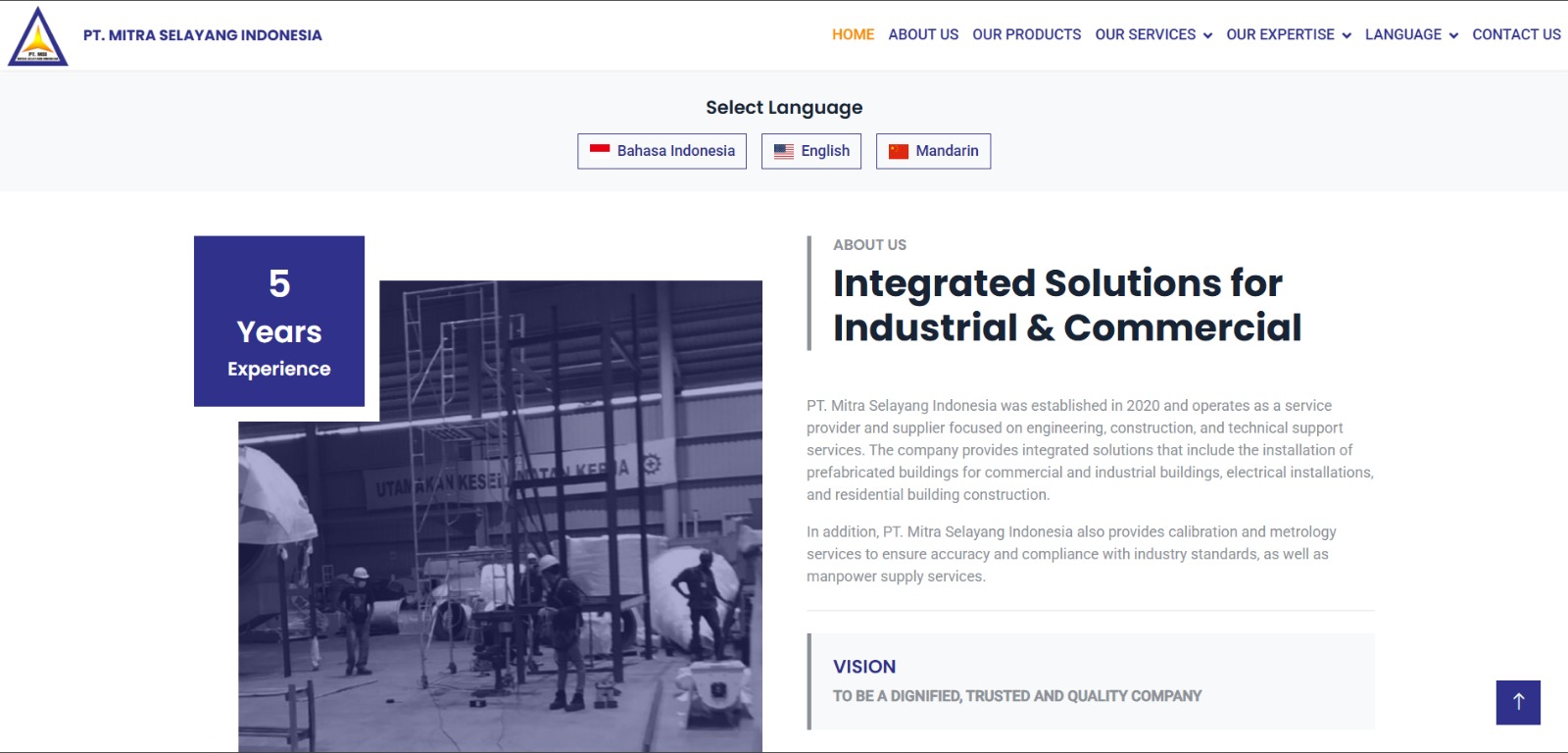Select English language button
Image resolution: width=1568 pixels, height=753 pixels.
click(x=811, y=151)
